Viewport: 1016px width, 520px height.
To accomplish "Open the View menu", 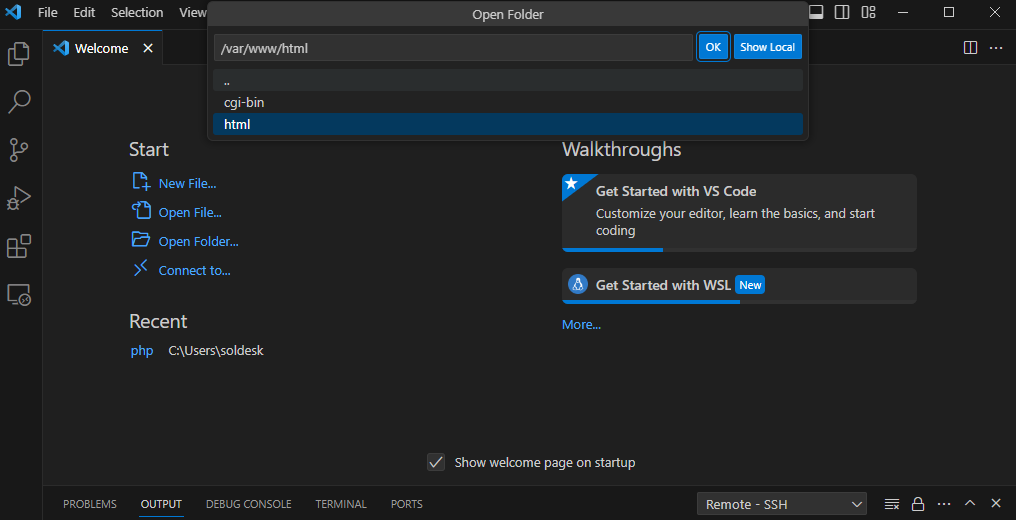I will point(192,12).
